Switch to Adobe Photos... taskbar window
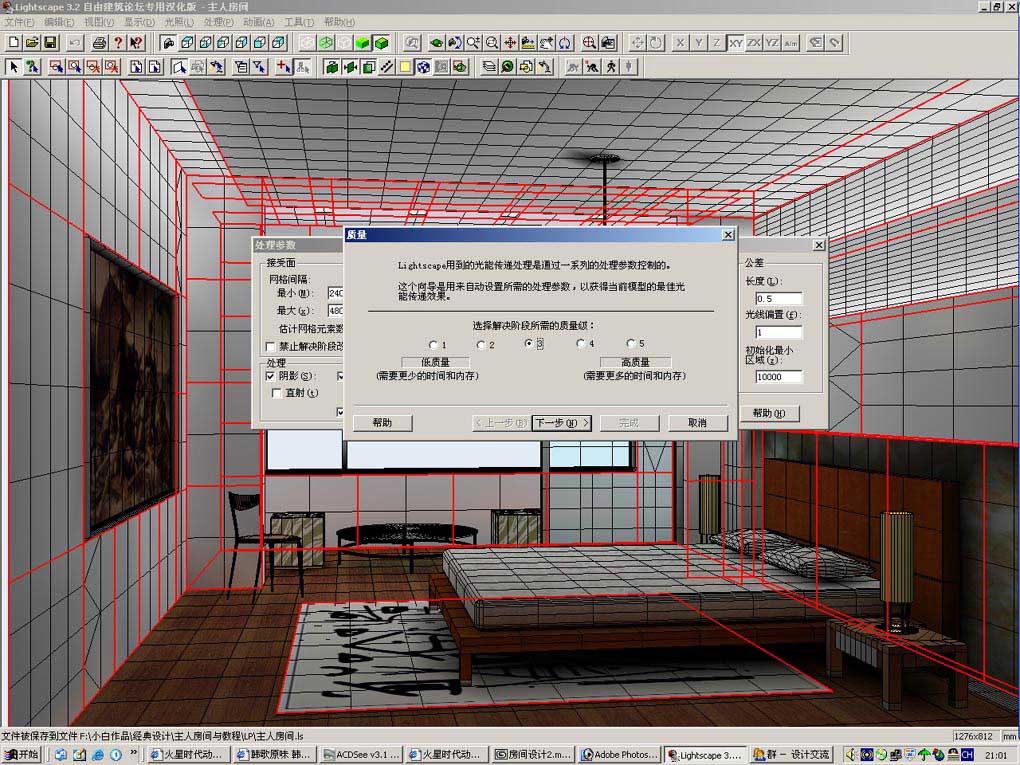Viewport: 1020px width, 765px height. pos(619,755)
